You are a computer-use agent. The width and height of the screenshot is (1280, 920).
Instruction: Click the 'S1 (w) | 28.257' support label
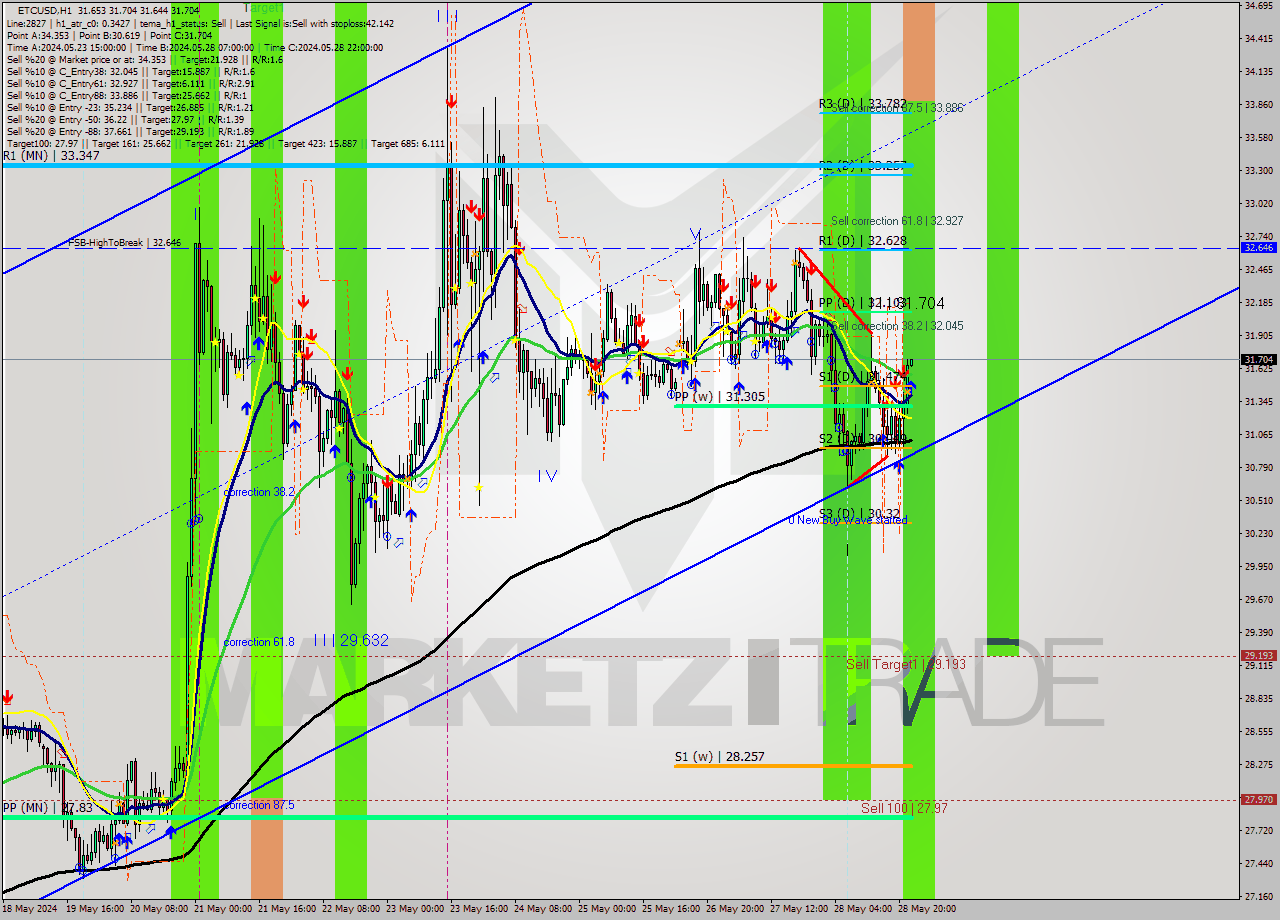pos(719,757)
